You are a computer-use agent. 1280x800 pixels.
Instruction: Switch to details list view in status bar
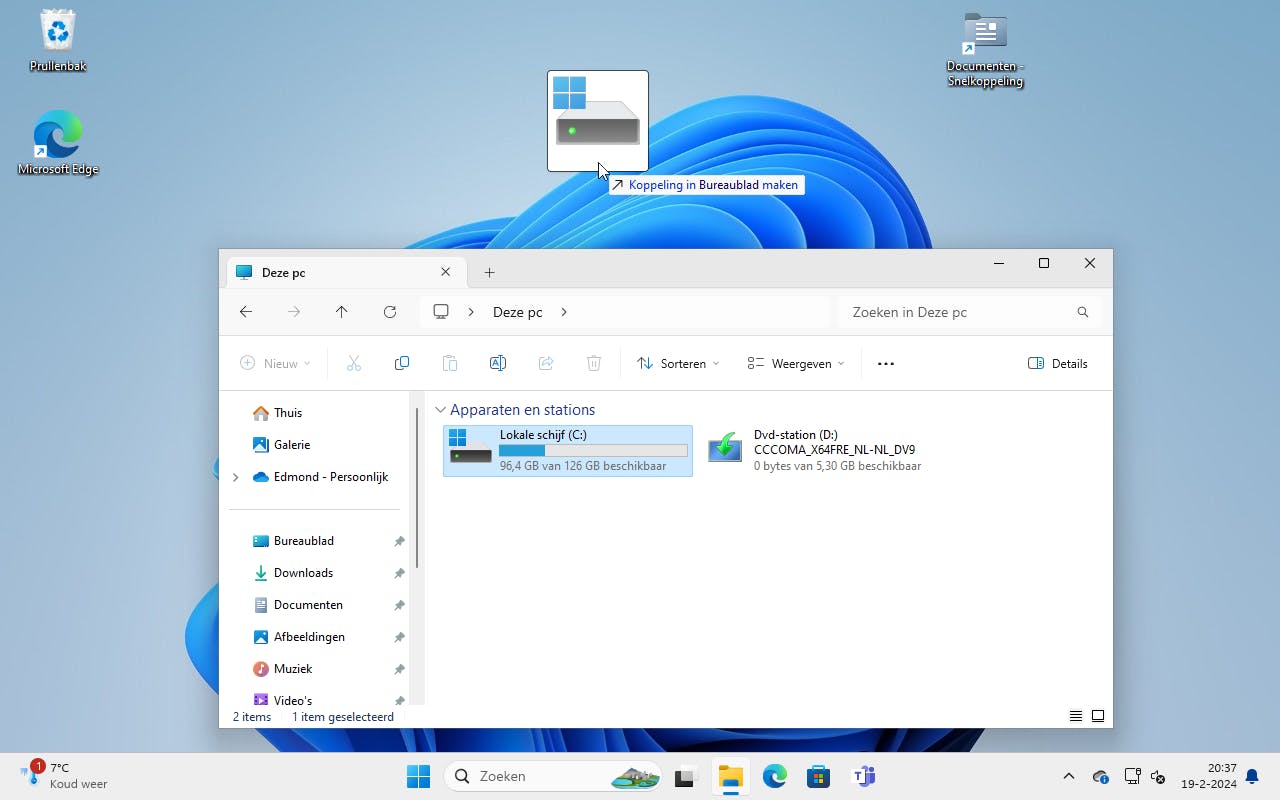[x=1076, y=716]
